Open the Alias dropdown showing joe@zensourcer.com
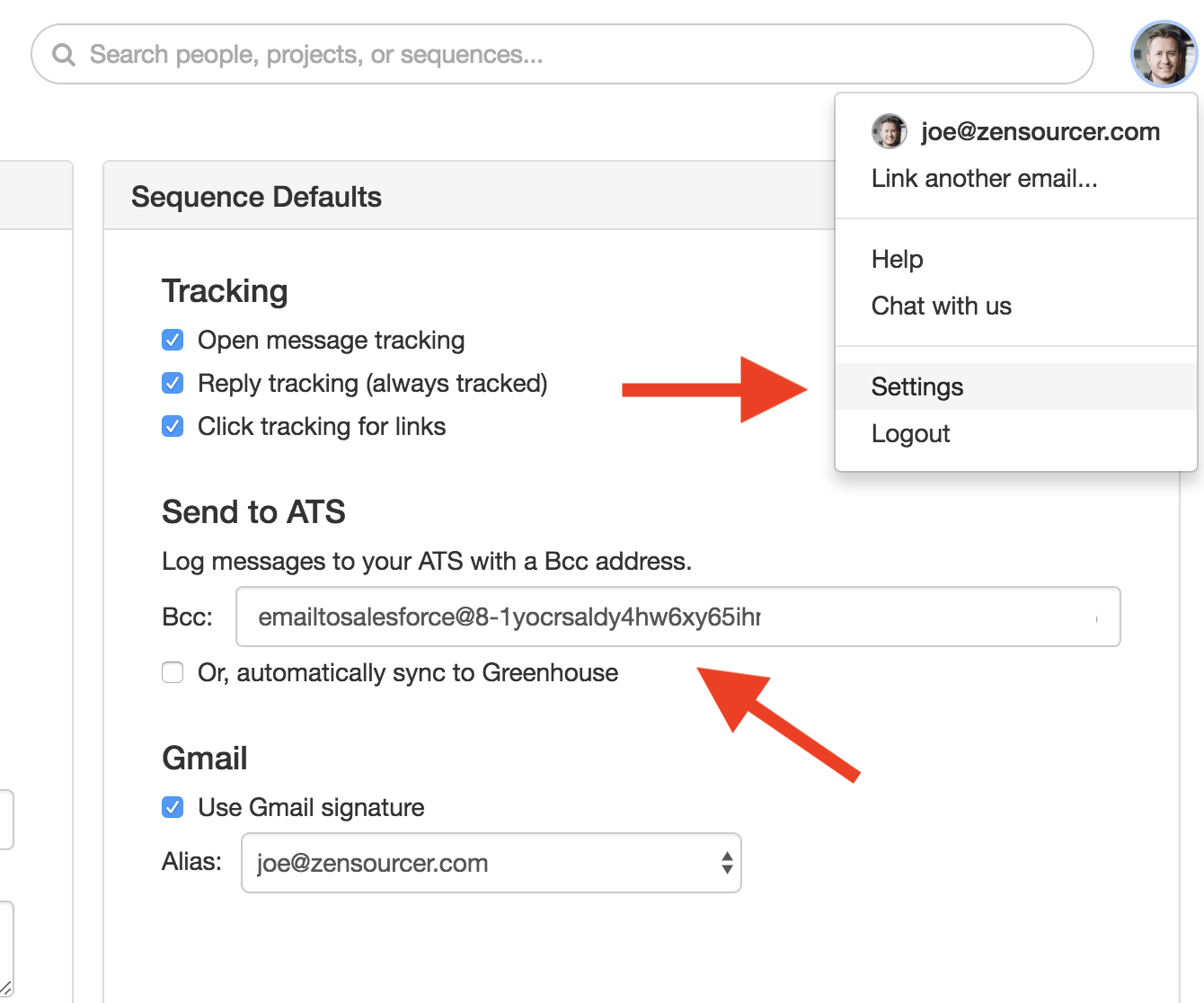This screenshot has height=1003, width=1204. [490, 863]
